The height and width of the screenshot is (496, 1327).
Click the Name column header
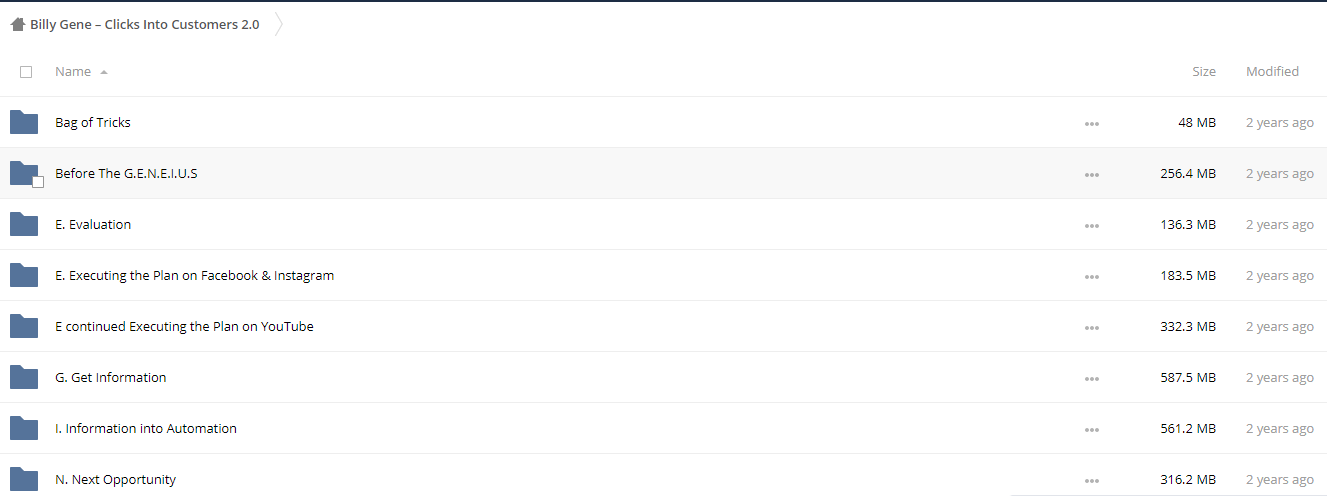[73, 71]
